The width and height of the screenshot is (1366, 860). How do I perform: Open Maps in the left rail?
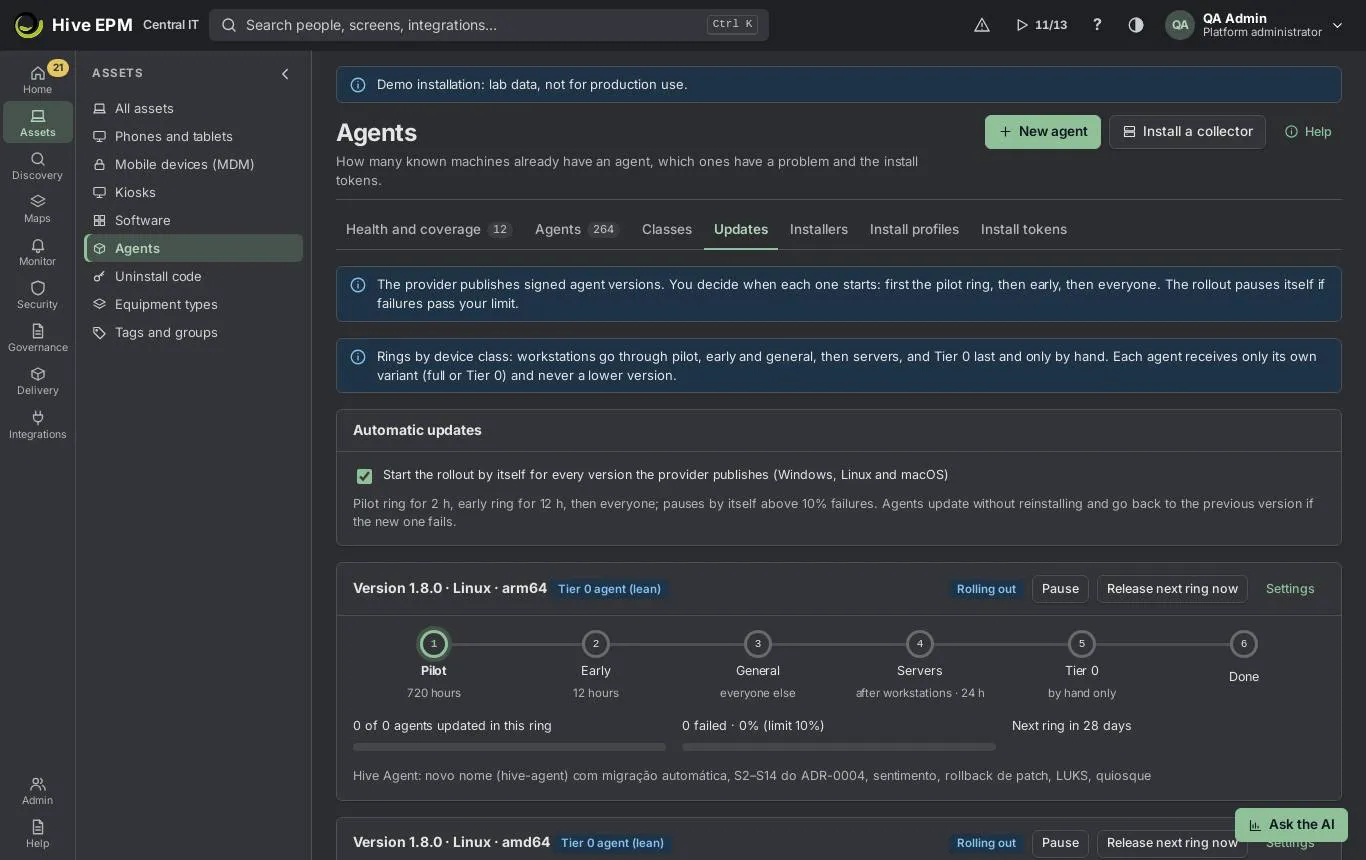point(37,209)
